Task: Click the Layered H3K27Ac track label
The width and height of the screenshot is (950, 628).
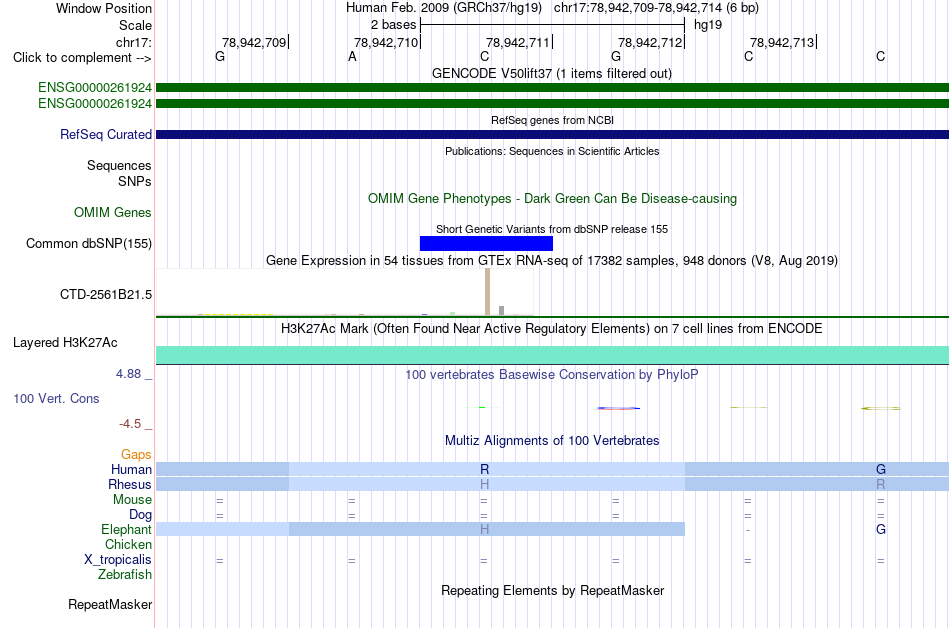Action: click(x=65, y=343)
